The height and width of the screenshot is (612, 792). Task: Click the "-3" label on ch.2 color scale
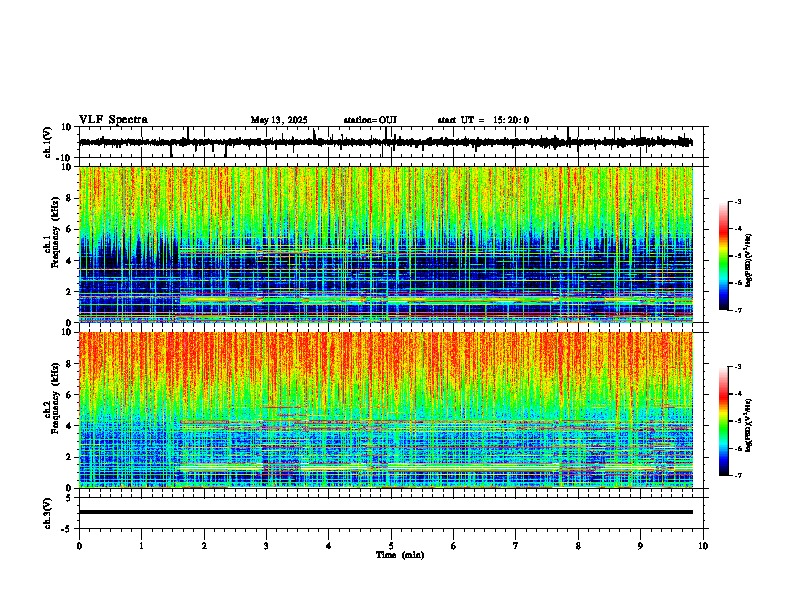[x=737, y=367]
